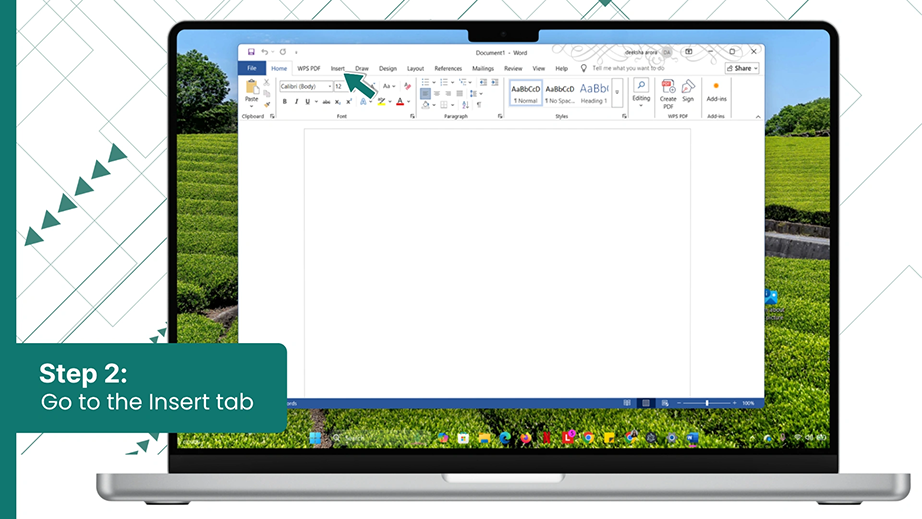Screen dimensions: 922x519
Task: Click the Share button
Action: [742, 68]
